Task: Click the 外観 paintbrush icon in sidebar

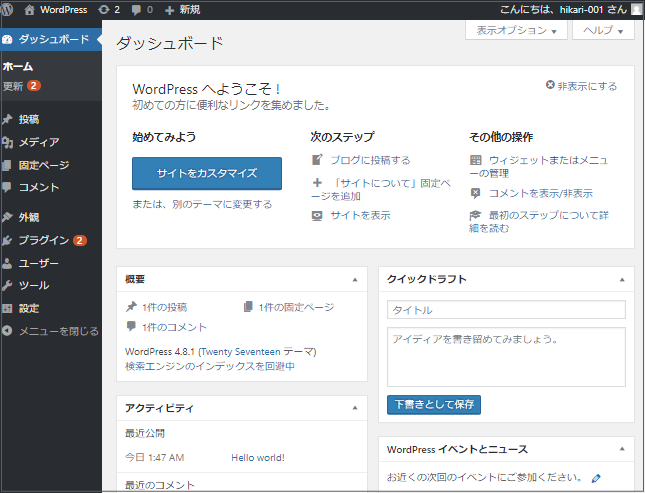Action: [x=7, y=217]
